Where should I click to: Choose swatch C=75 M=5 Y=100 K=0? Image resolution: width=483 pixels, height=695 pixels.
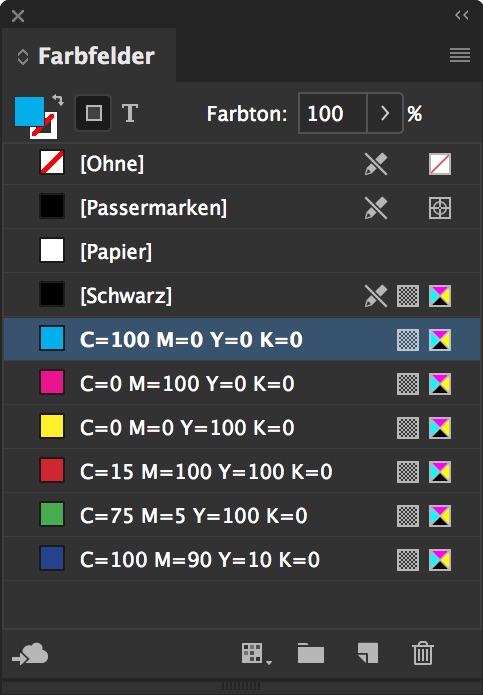pos(242,515)
